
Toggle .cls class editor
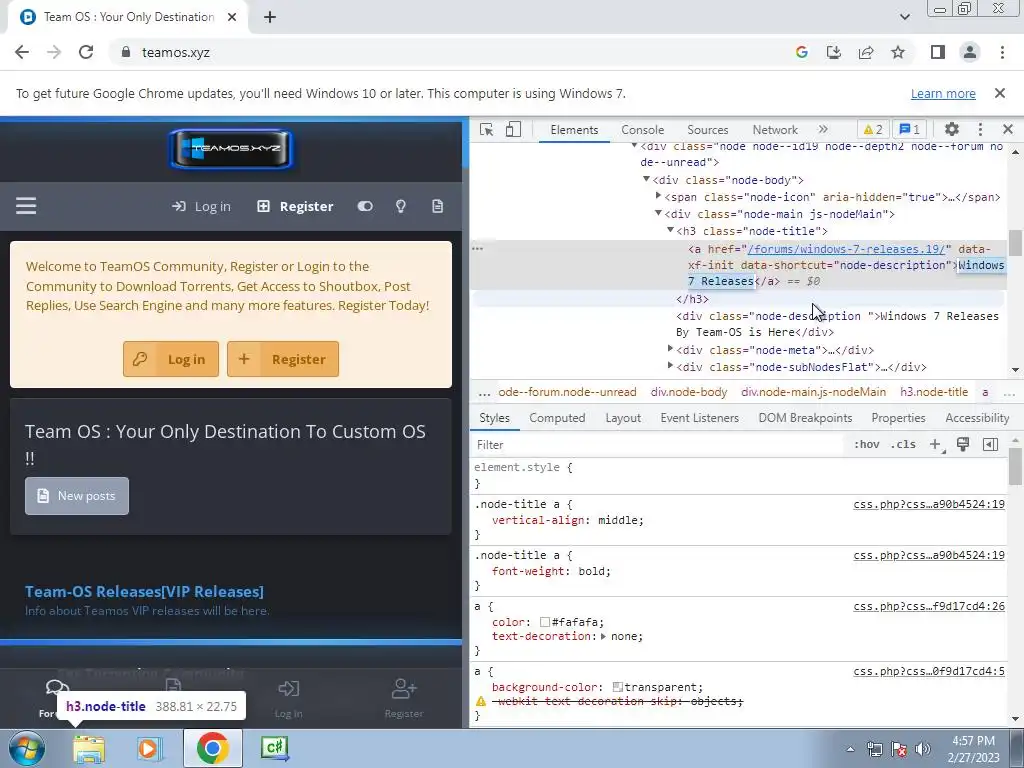pos(903,445)
